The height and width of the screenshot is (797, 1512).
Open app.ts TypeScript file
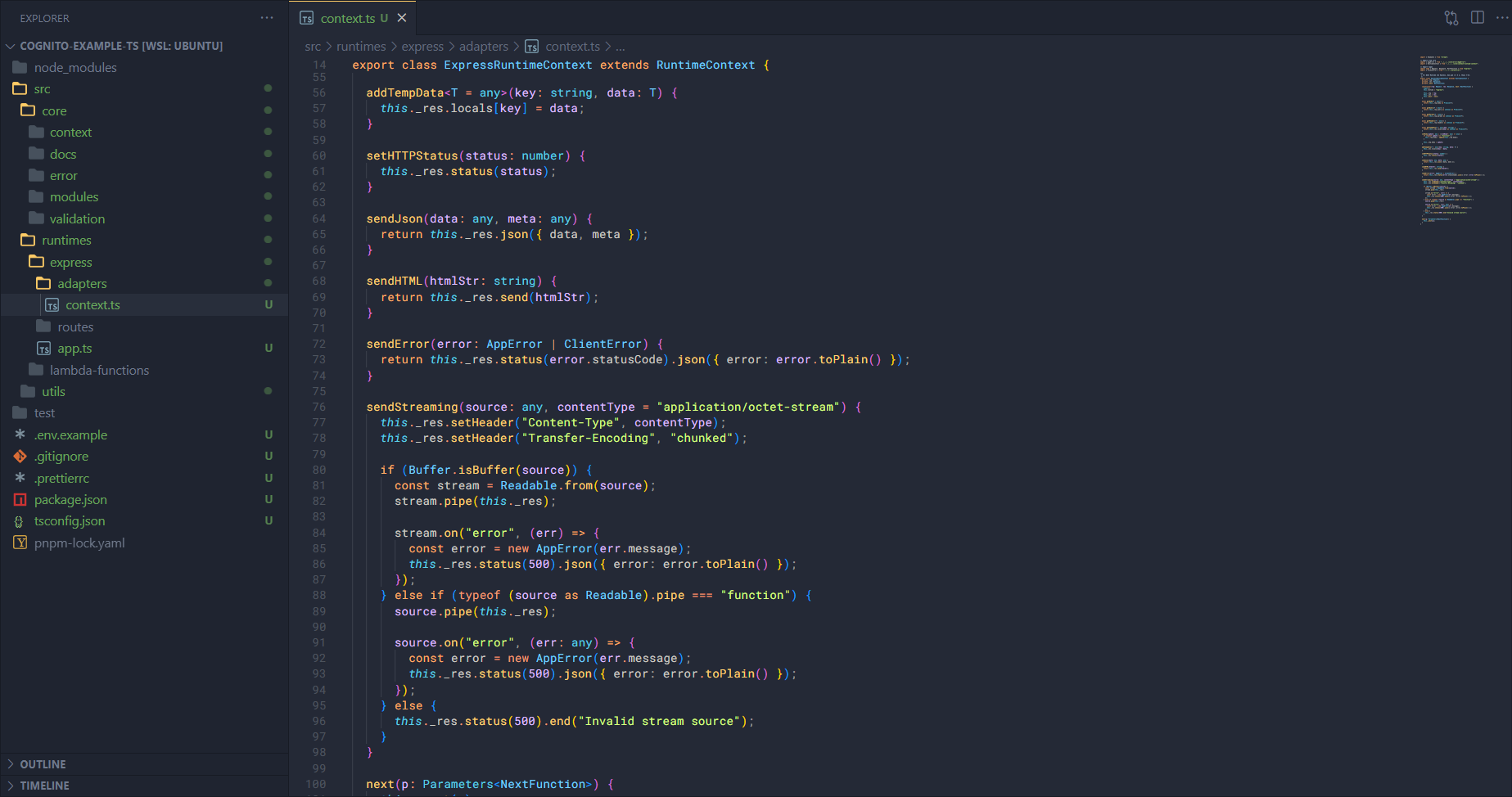pyautogui.click(x=74, y=349)
